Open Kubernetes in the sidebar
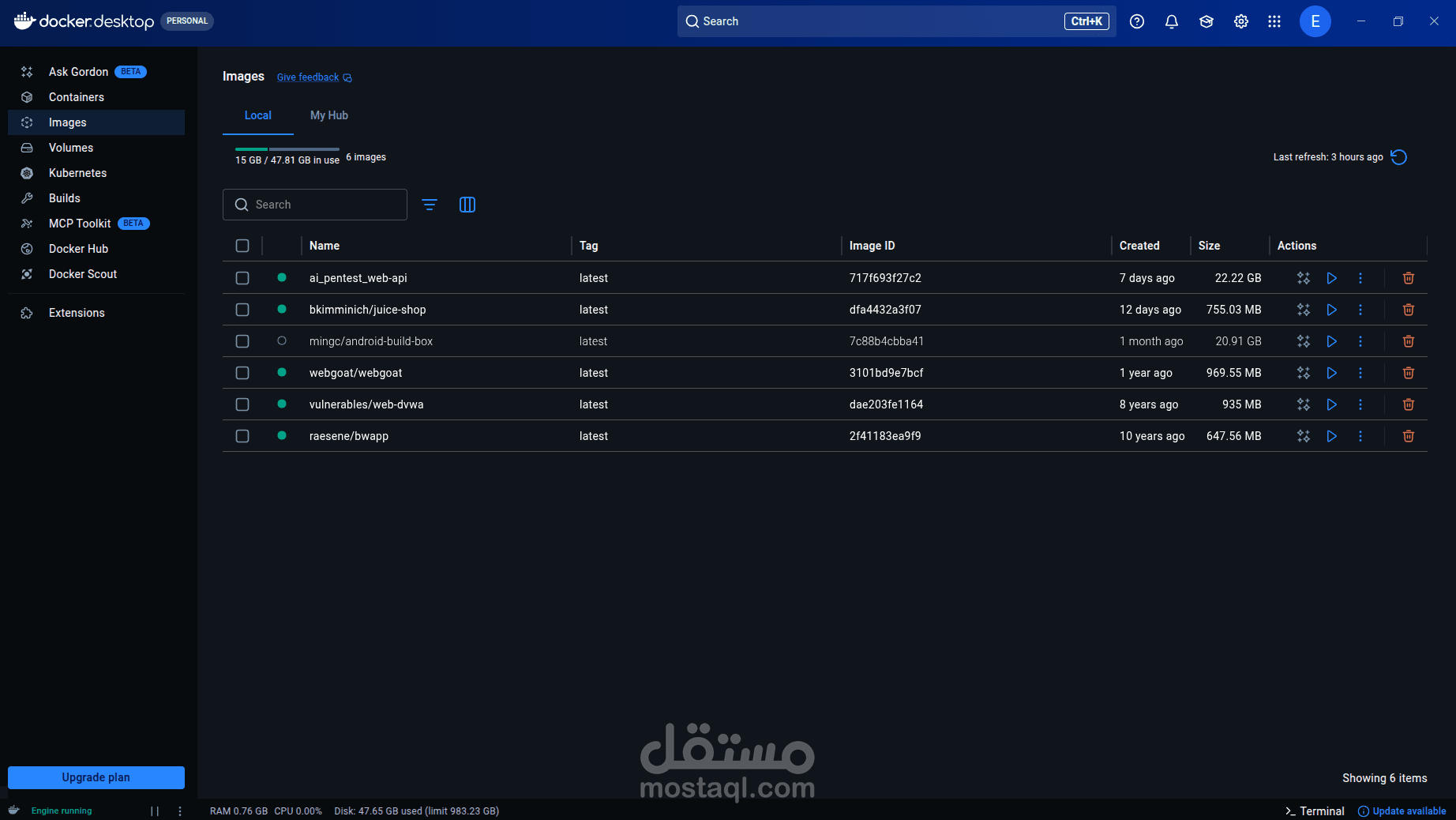Viewport: 1456px width, 820px height. point(96,173)
